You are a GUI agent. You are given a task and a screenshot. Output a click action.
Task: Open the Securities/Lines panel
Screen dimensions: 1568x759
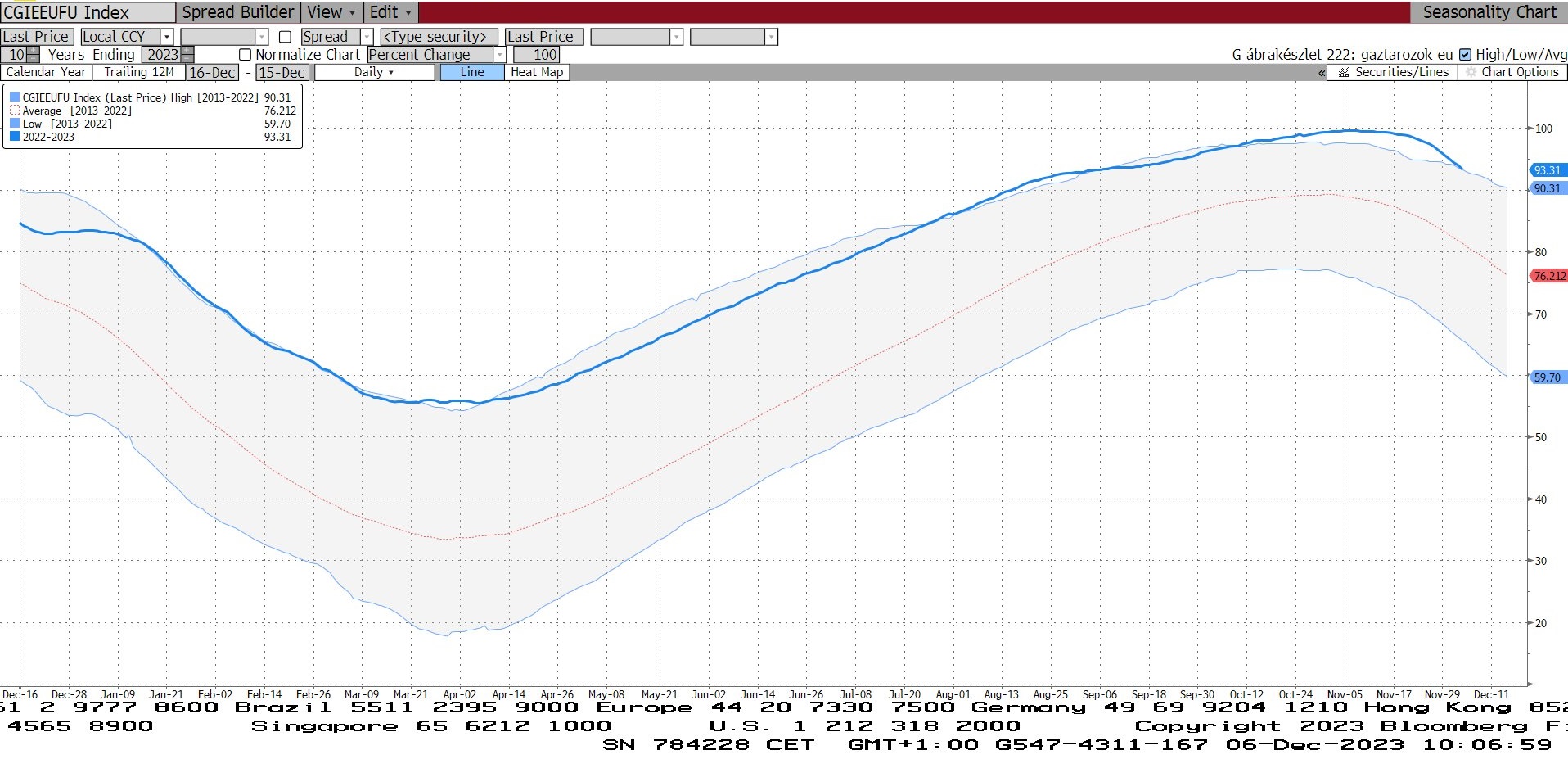pyautogui.click(x=1392, y=72)
